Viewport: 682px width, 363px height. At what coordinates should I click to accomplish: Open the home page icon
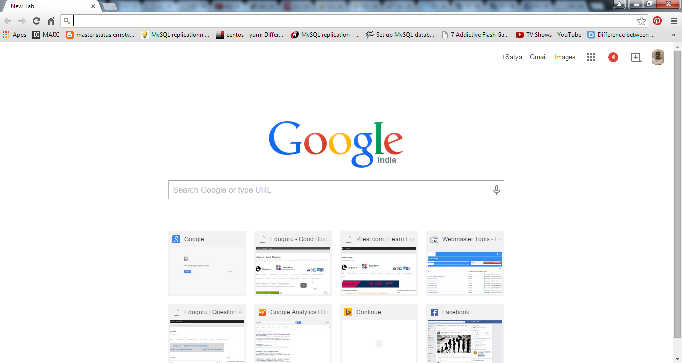[x=51, y=21]
